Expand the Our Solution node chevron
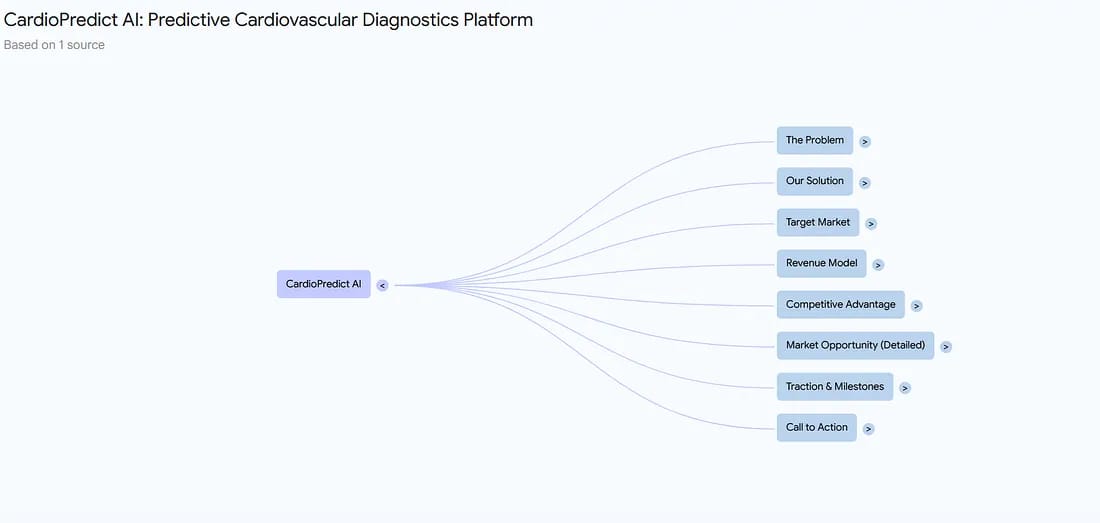The width and height of the screenshot is (1100, 523). point(865,183)
